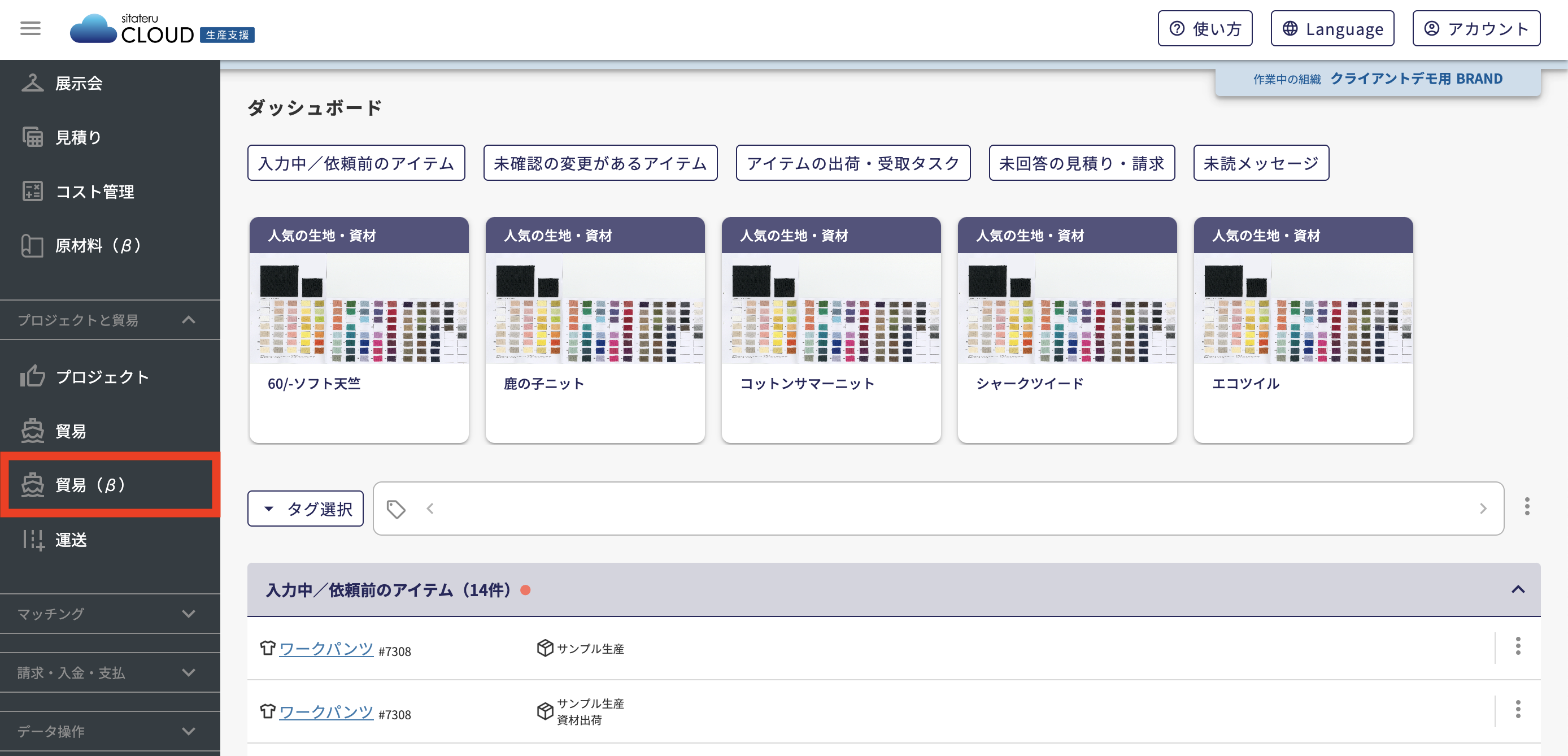1568x756 pixels.
Task: Open the first ワークパンツ #7308 link
Action: (326, 648)
